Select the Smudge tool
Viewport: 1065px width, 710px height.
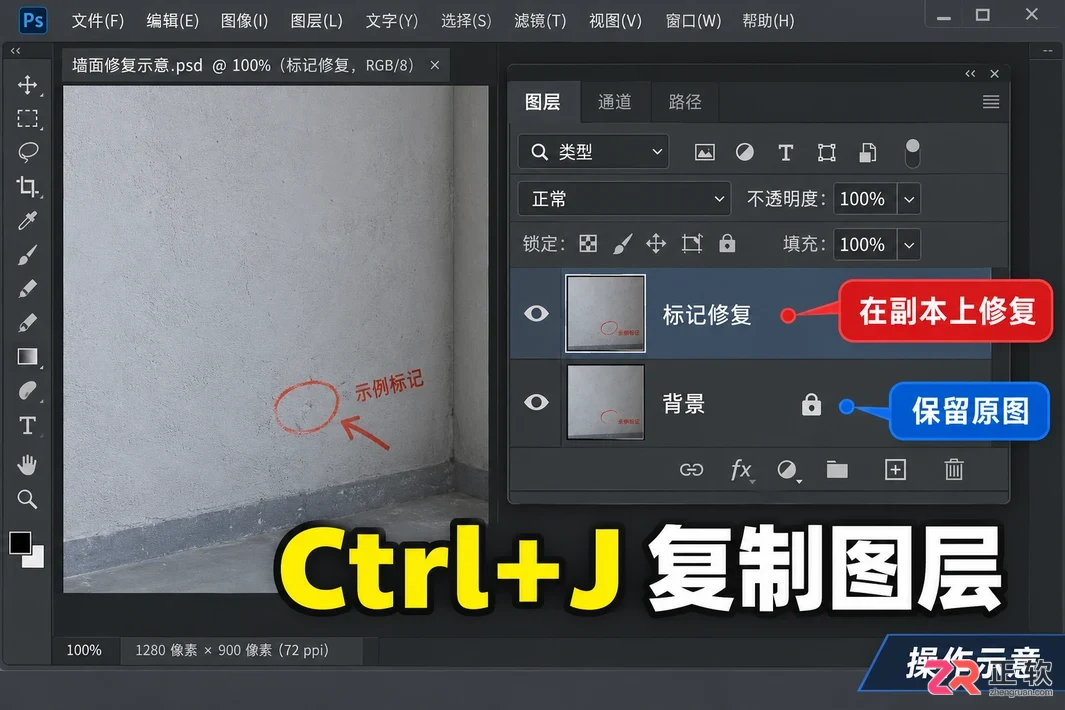pos(27,391)
